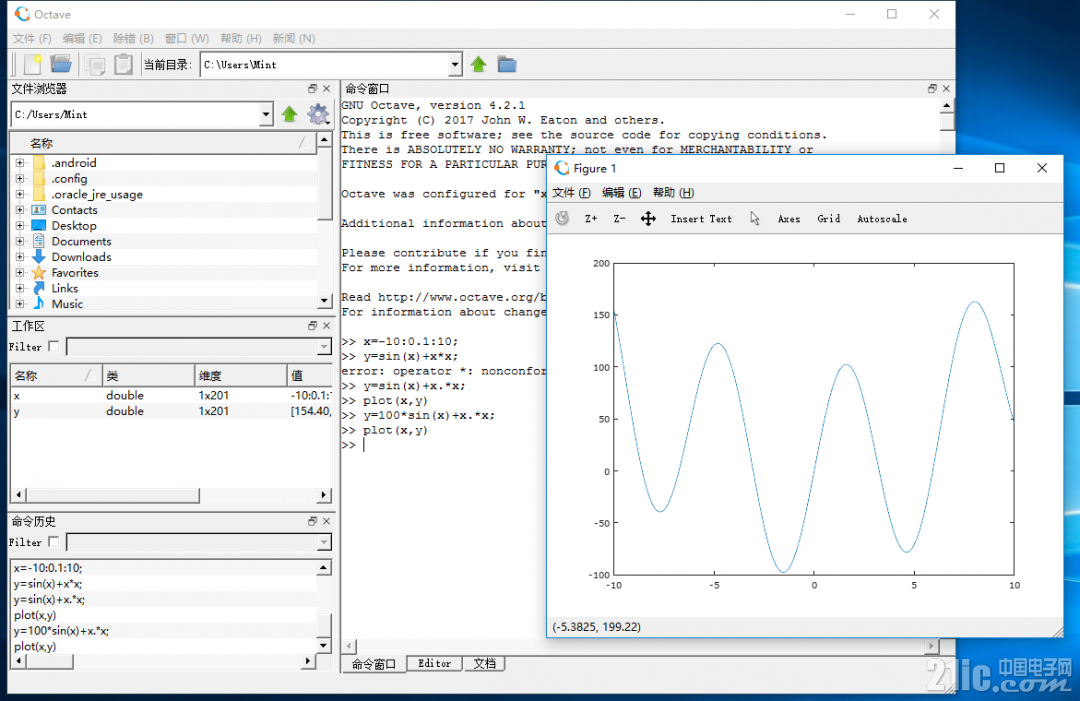Viewport: 1080px width, 701px height.
Task: Open file browser settings gear
Action: pos(318,114)
